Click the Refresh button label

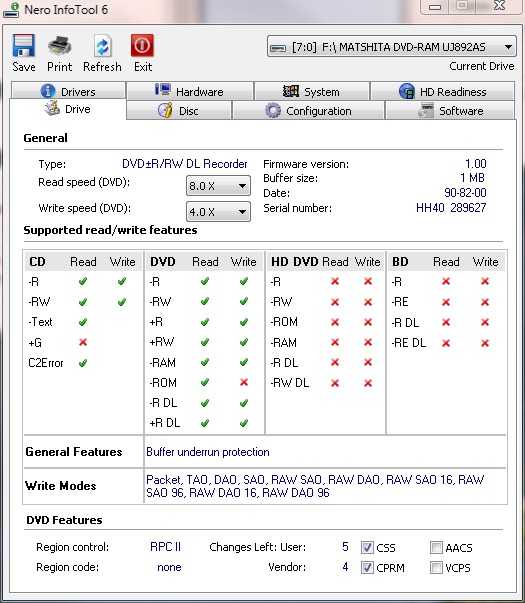102,67
